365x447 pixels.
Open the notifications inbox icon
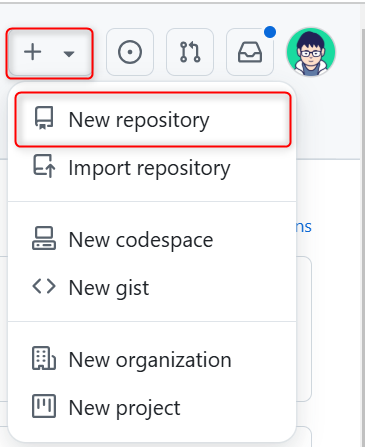(250, 52)
